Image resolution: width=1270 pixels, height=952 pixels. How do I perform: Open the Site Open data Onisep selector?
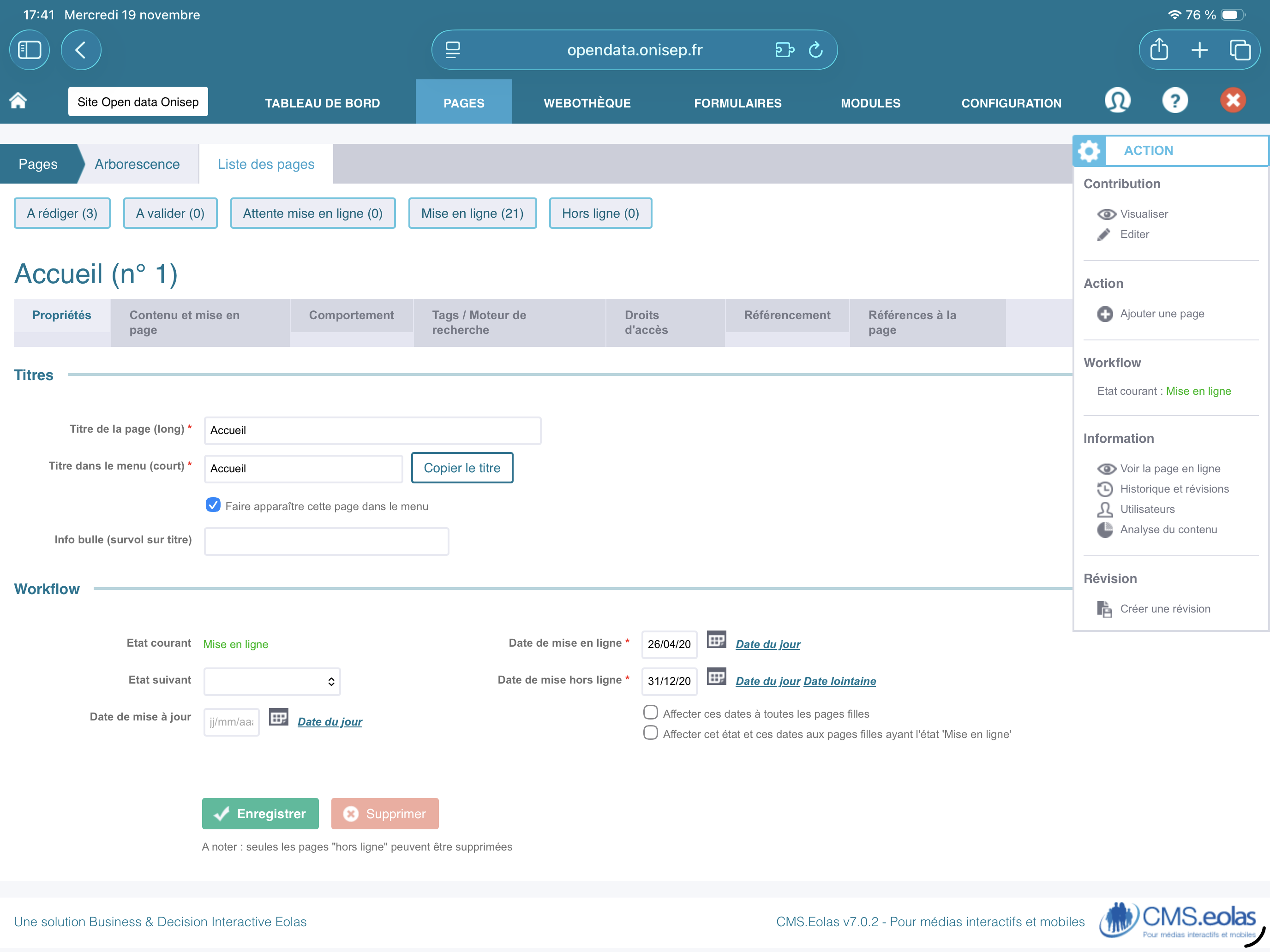[138, 101]
